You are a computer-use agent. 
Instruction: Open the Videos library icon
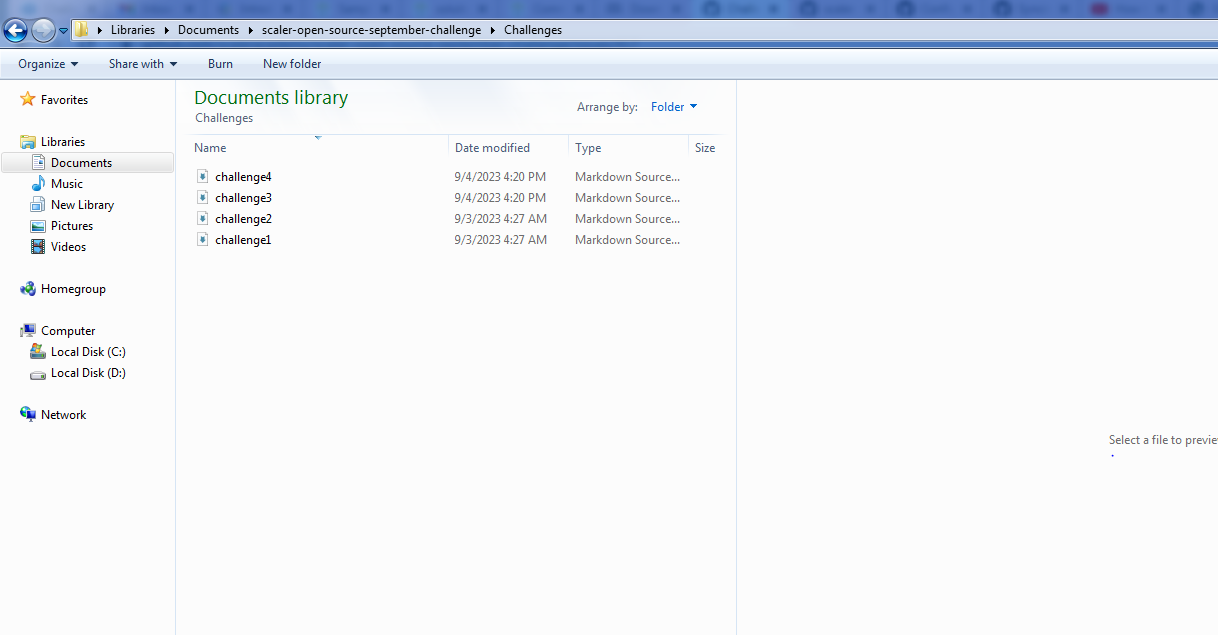coord(39,246)
